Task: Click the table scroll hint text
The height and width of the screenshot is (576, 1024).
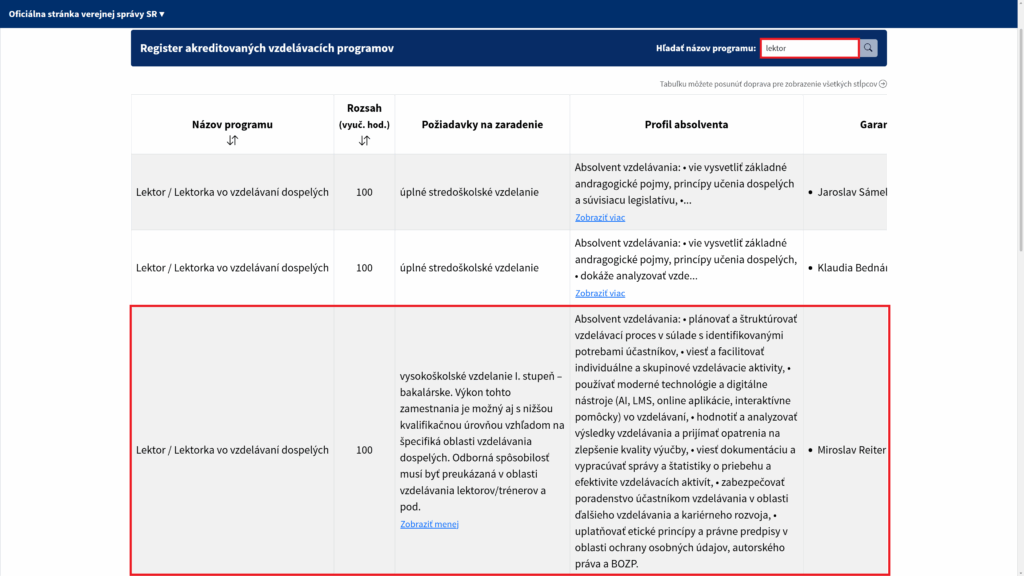Action: pos(768,84)
